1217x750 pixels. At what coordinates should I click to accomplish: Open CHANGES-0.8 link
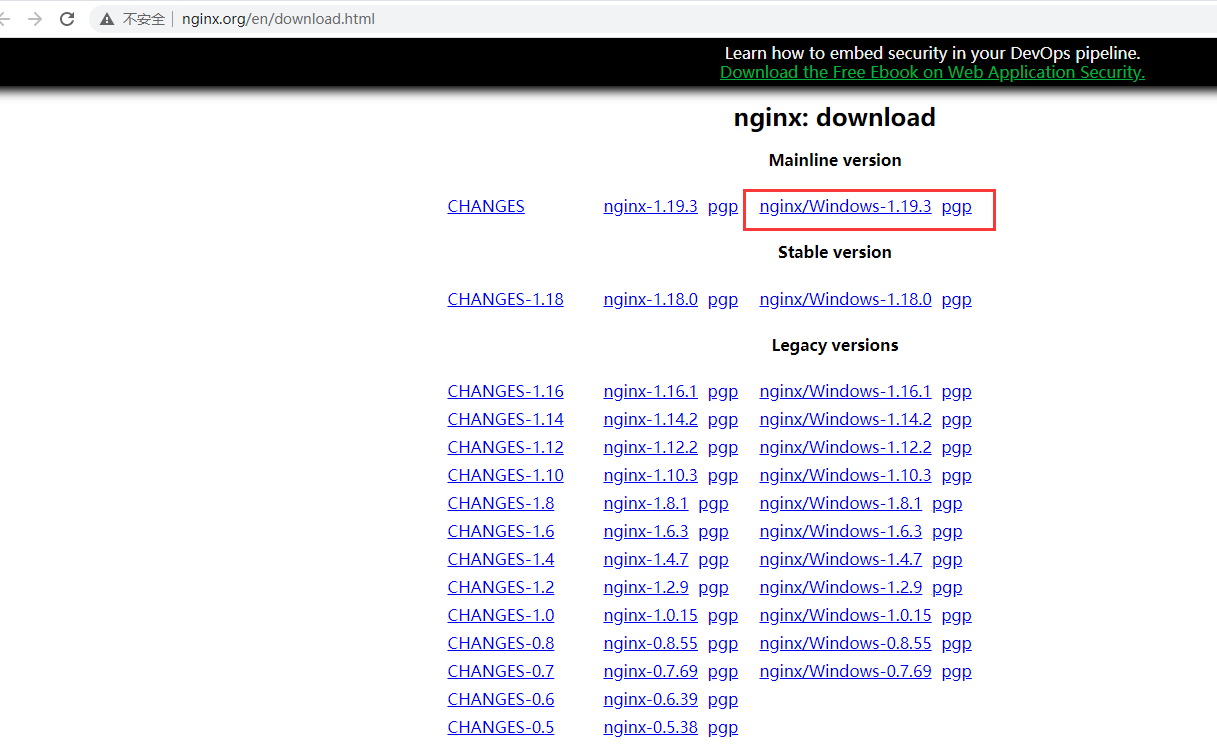500,643
